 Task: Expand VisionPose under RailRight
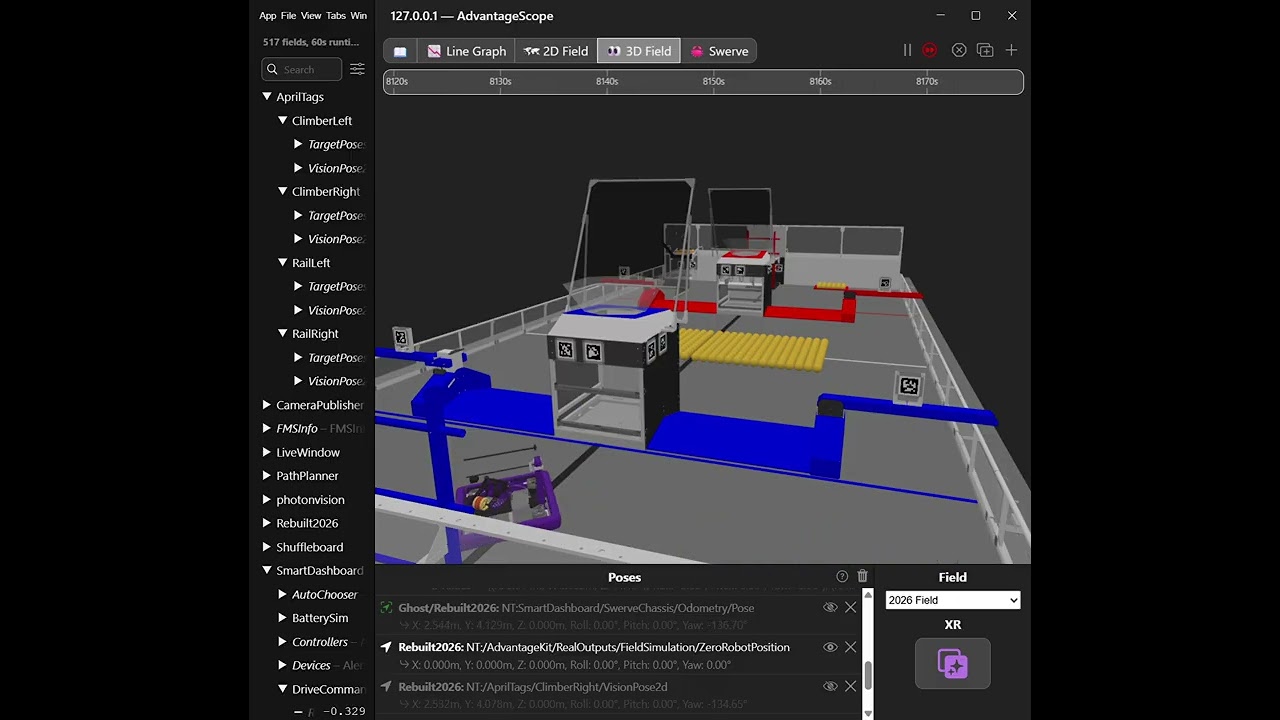click(298, 381)
